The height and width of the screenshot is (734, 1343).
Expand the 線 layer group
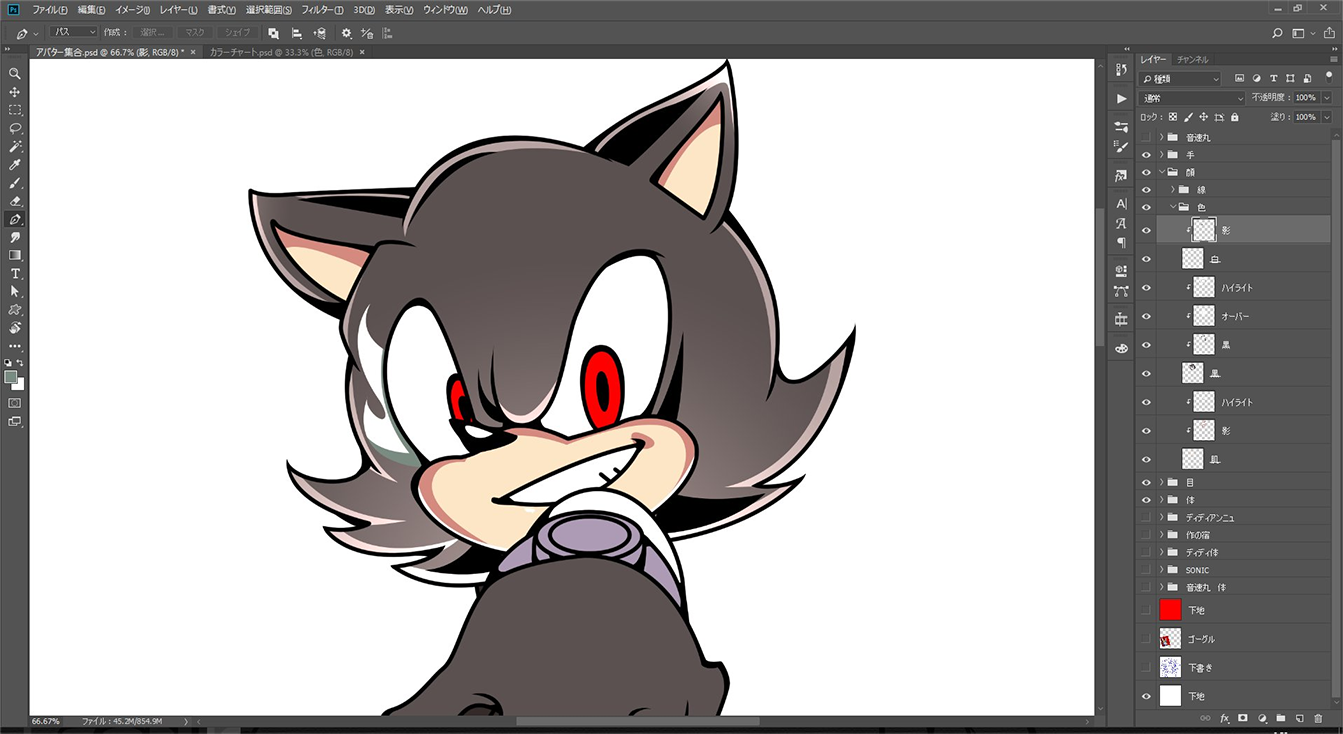pyautogui.click(x=1172, y=190)
